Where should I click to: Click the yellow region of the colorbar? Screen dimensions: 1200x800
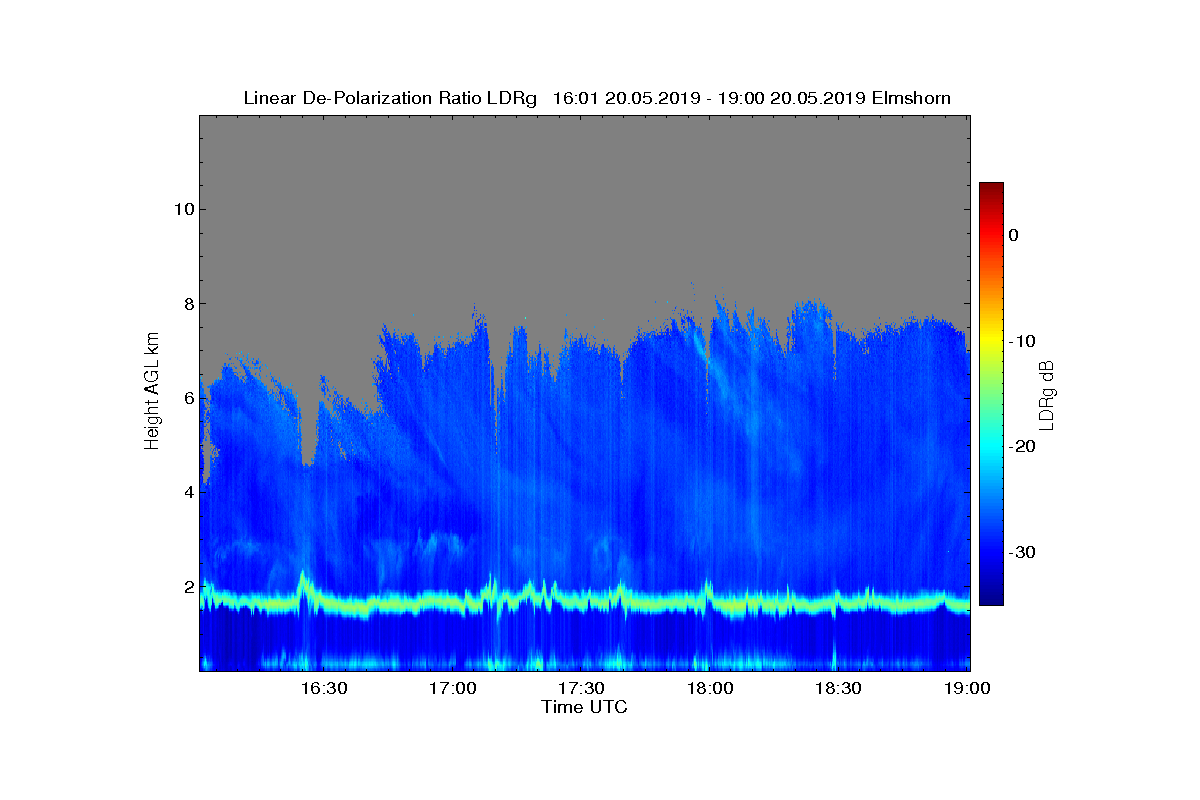(991, 338)
